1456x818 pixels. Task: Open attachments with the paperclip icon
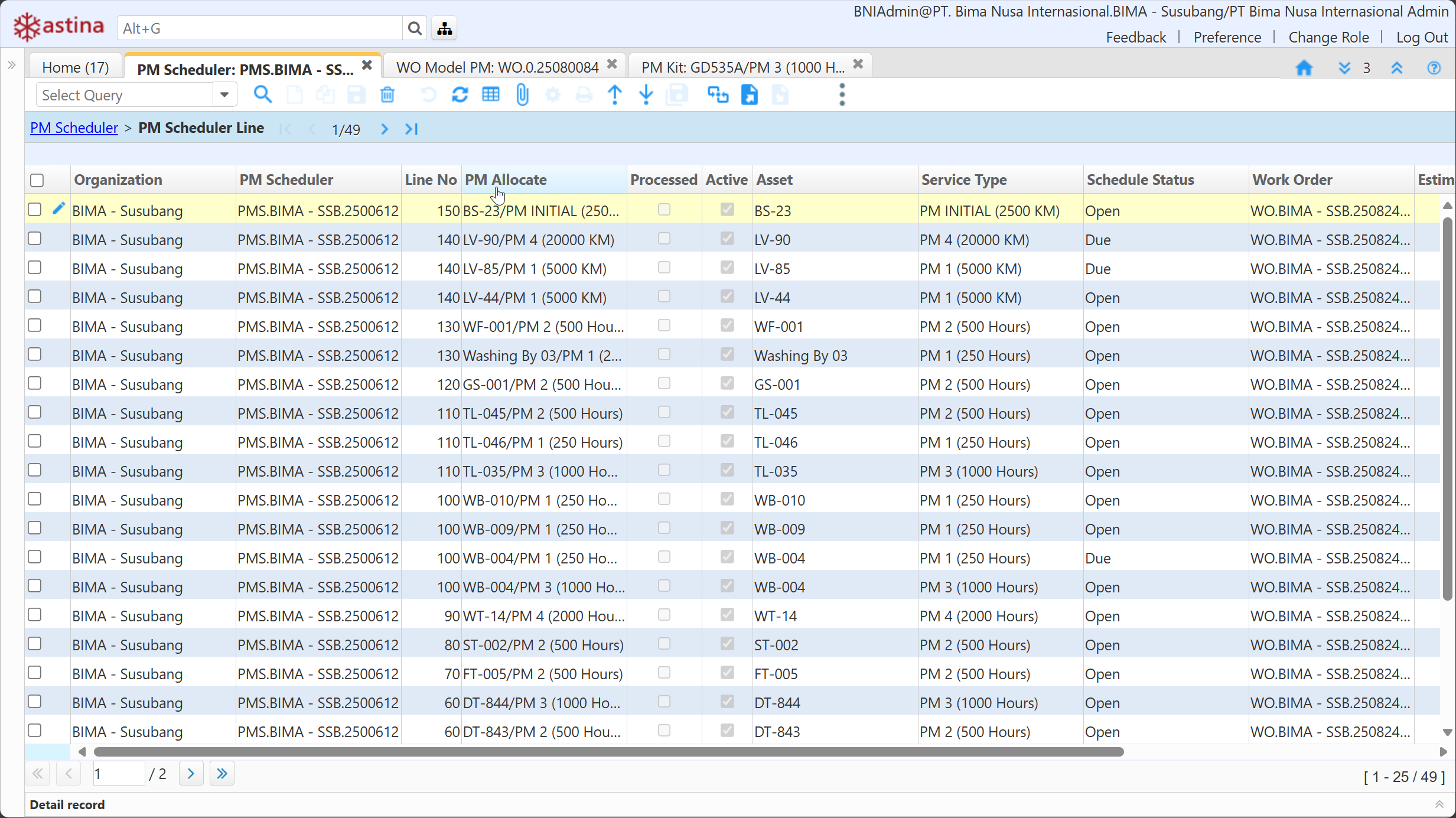522,95
